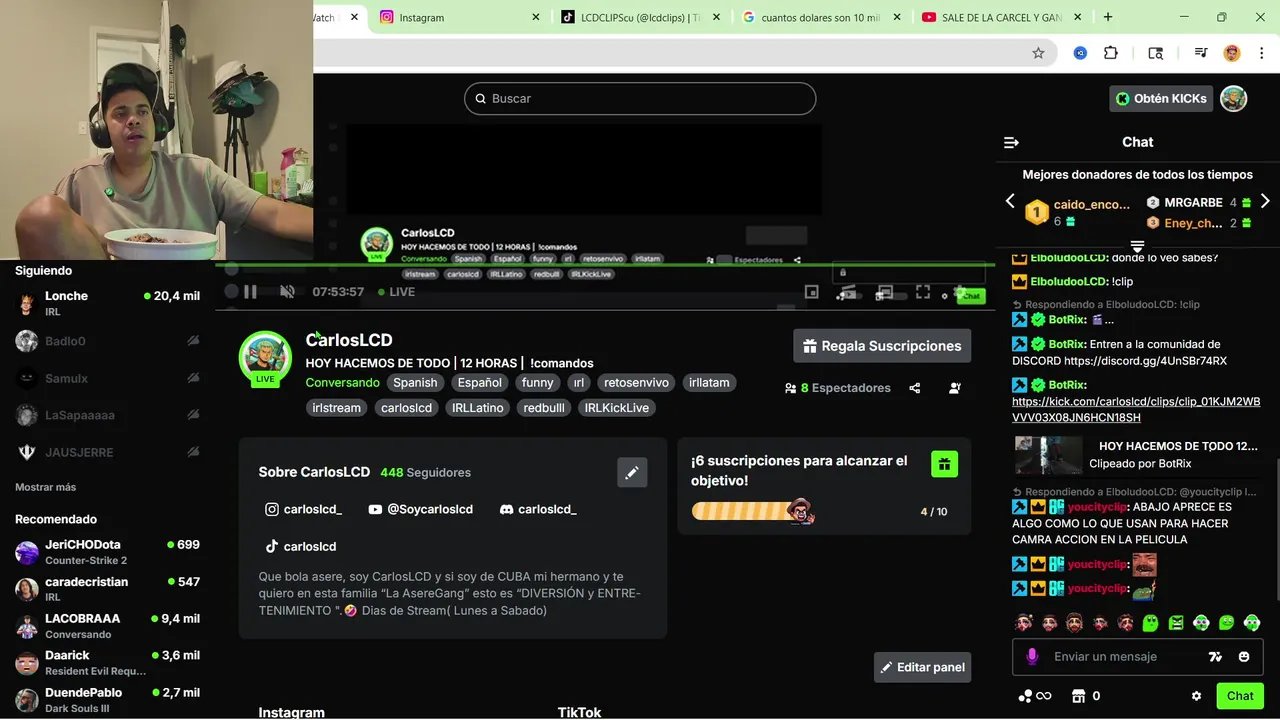This screenshot has width=1280, height=720.
Task: Open chat settings gear icon
Action: tap(1196, 696)
